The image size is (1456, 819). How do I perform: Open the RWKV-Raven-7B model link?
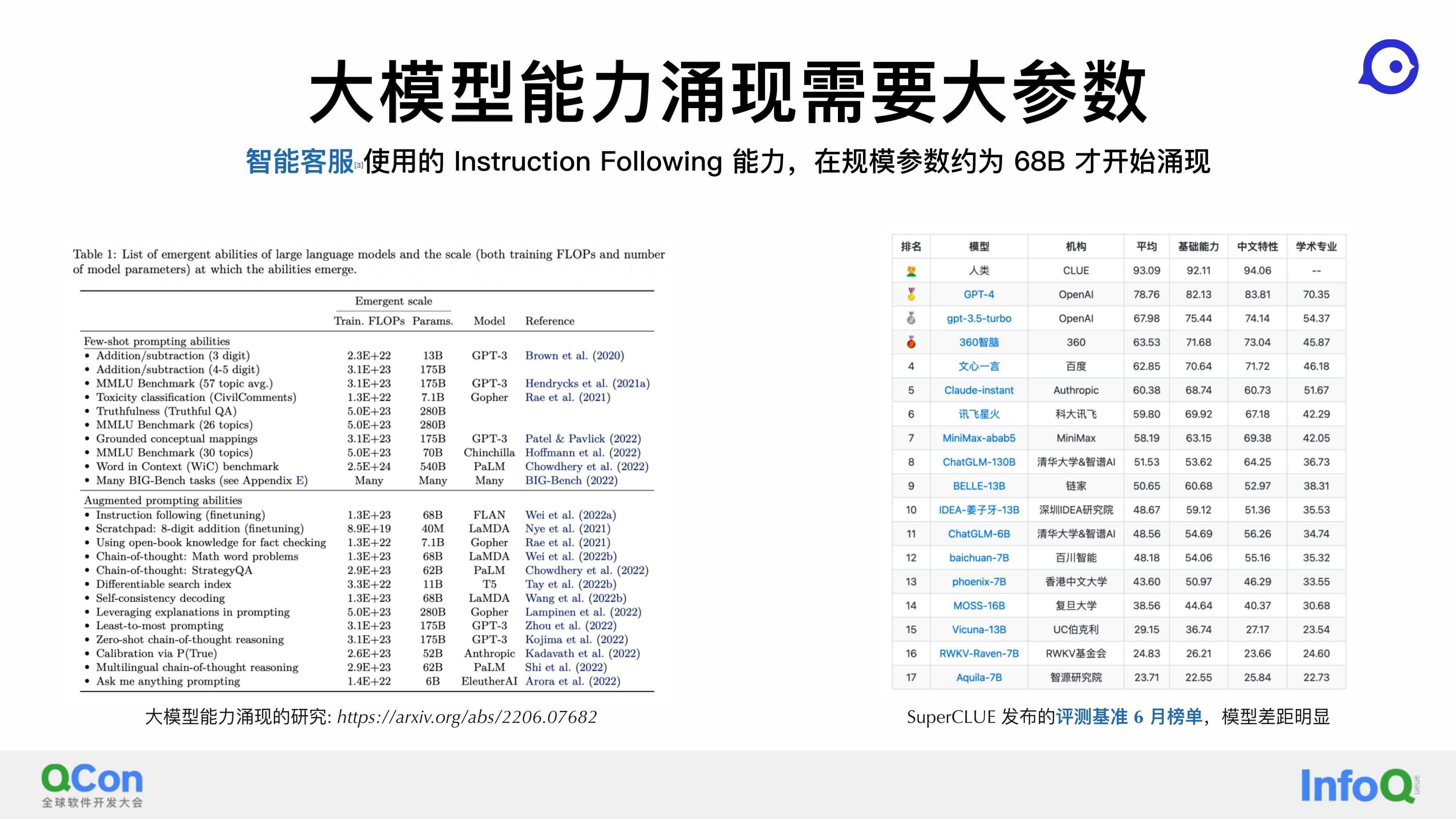979,653
